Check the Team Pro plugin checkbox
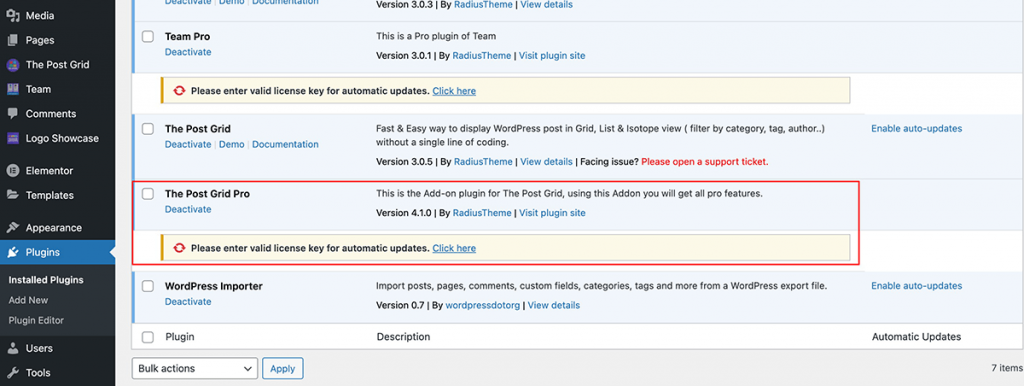This screenshot has width=1024, height=386. pos(148,37)
